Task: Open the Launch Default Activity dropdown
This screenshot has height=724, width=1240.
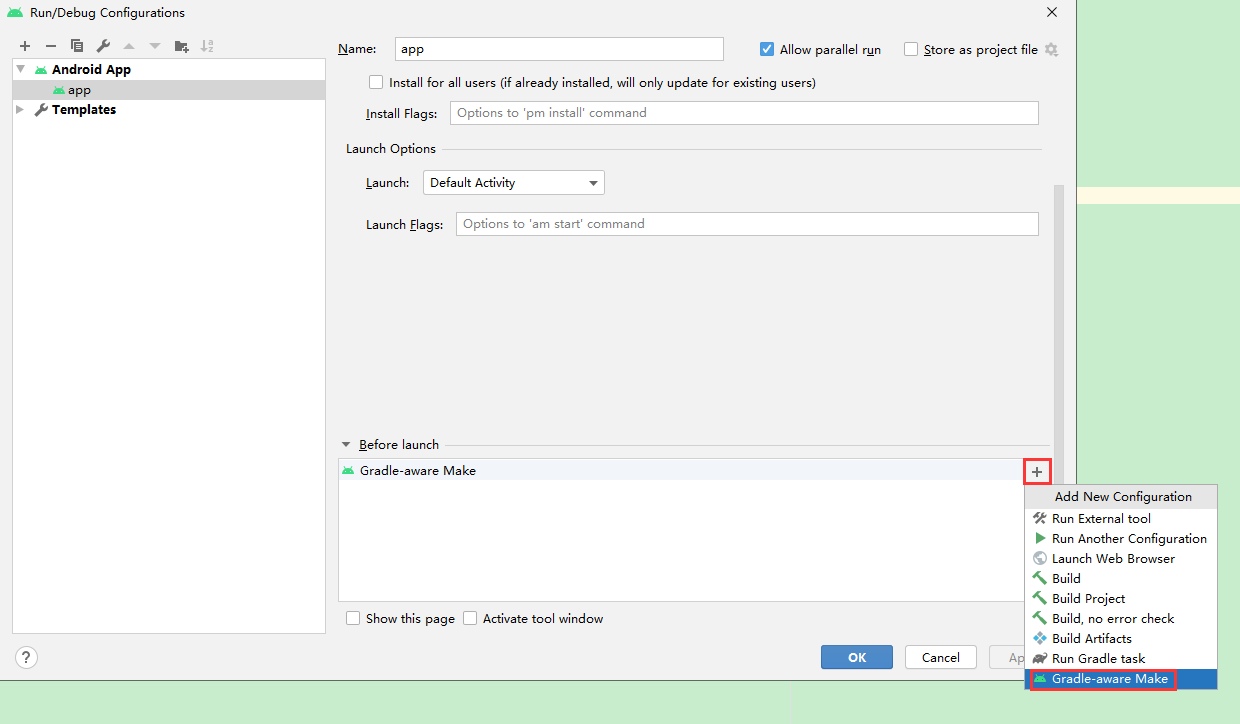Action: pyautogui.click(x=593, y=182)
